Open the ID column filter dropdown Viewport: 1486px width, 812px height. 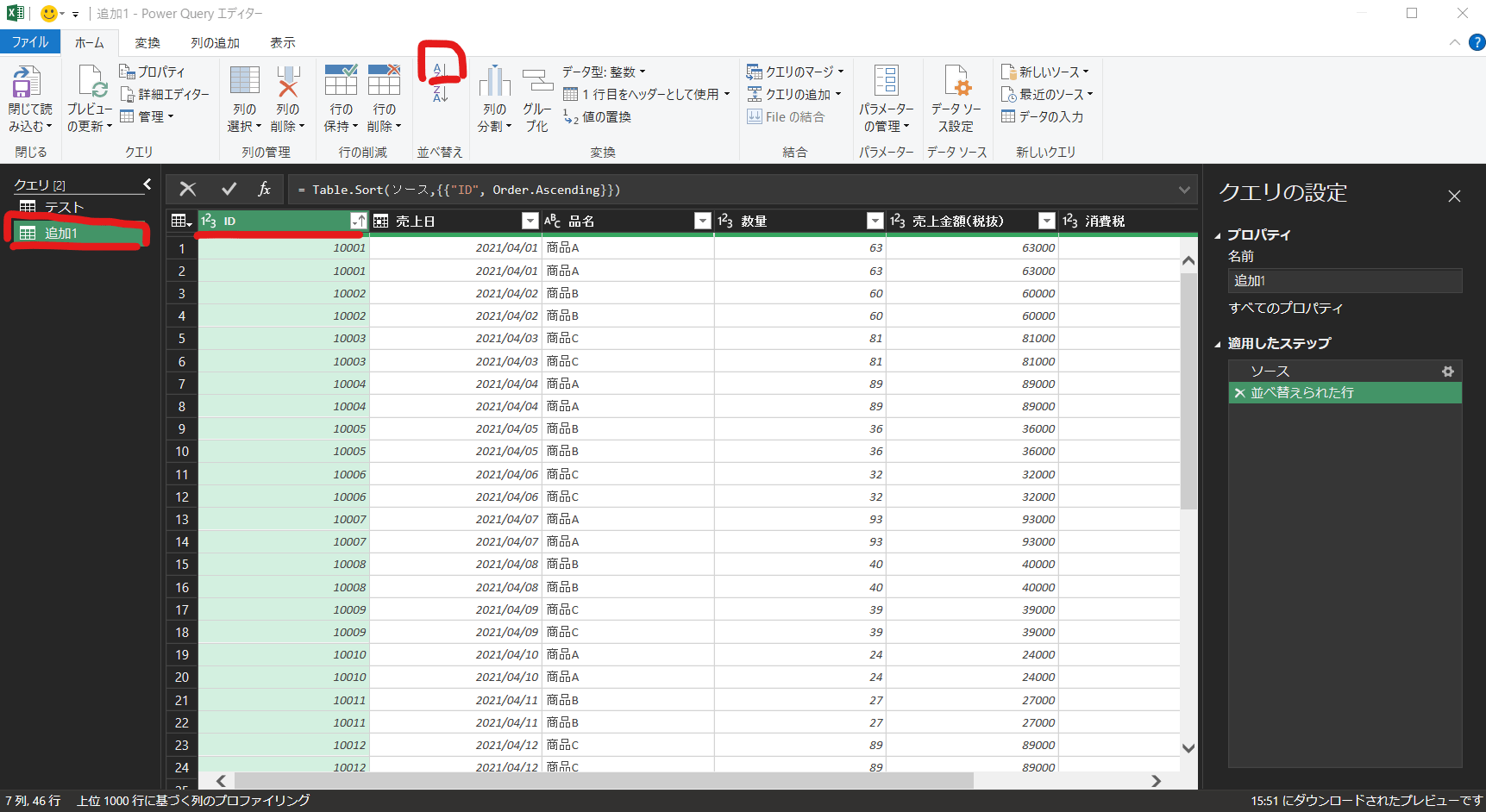point(358,222)
